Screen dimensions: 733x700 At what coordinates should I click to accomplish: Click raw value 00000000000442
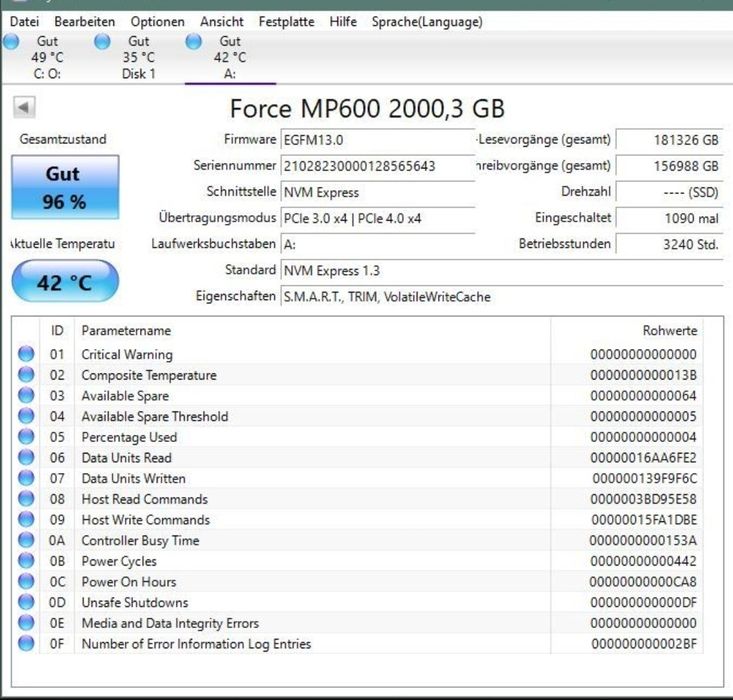coord(643,561)
